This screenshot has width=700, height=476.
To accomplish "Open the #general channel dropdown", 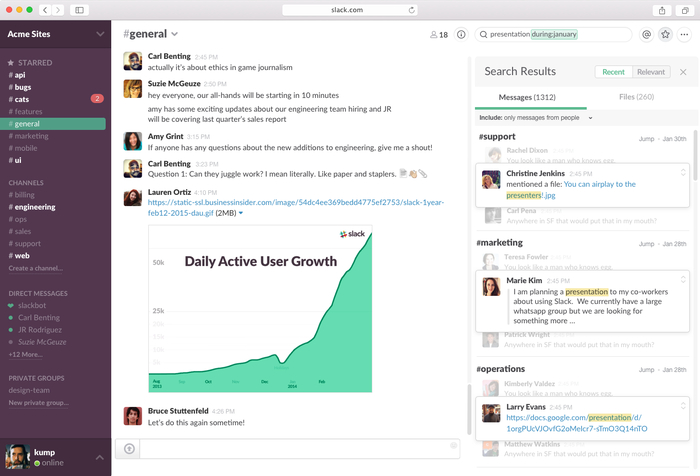I will click(174, 35).
